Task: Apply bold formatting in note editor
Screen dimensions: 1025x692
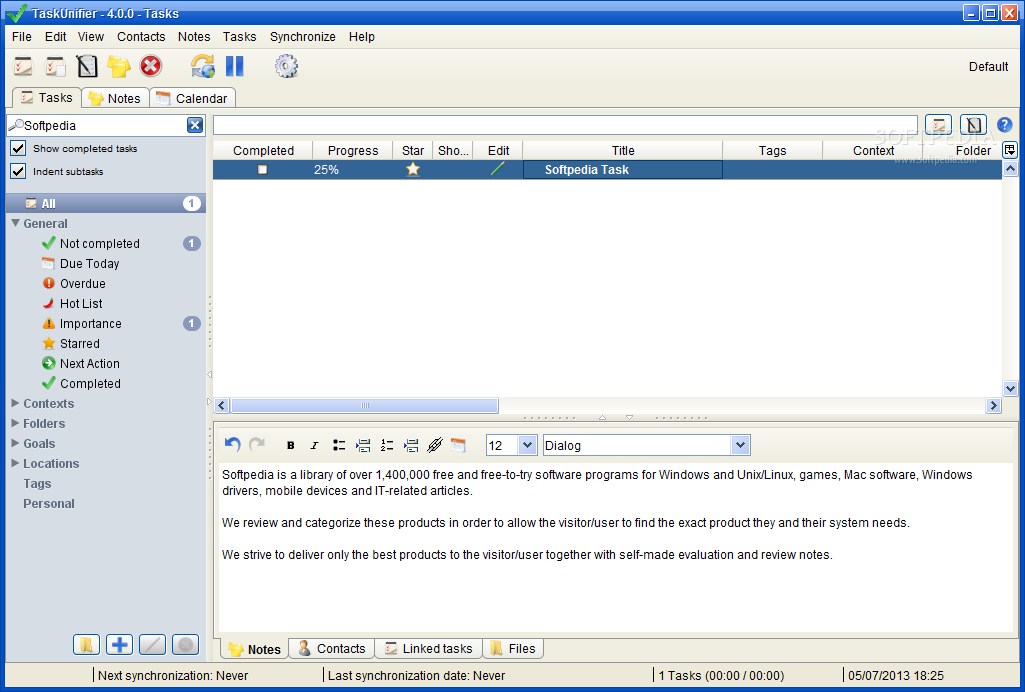Action: tap(291, 446)
